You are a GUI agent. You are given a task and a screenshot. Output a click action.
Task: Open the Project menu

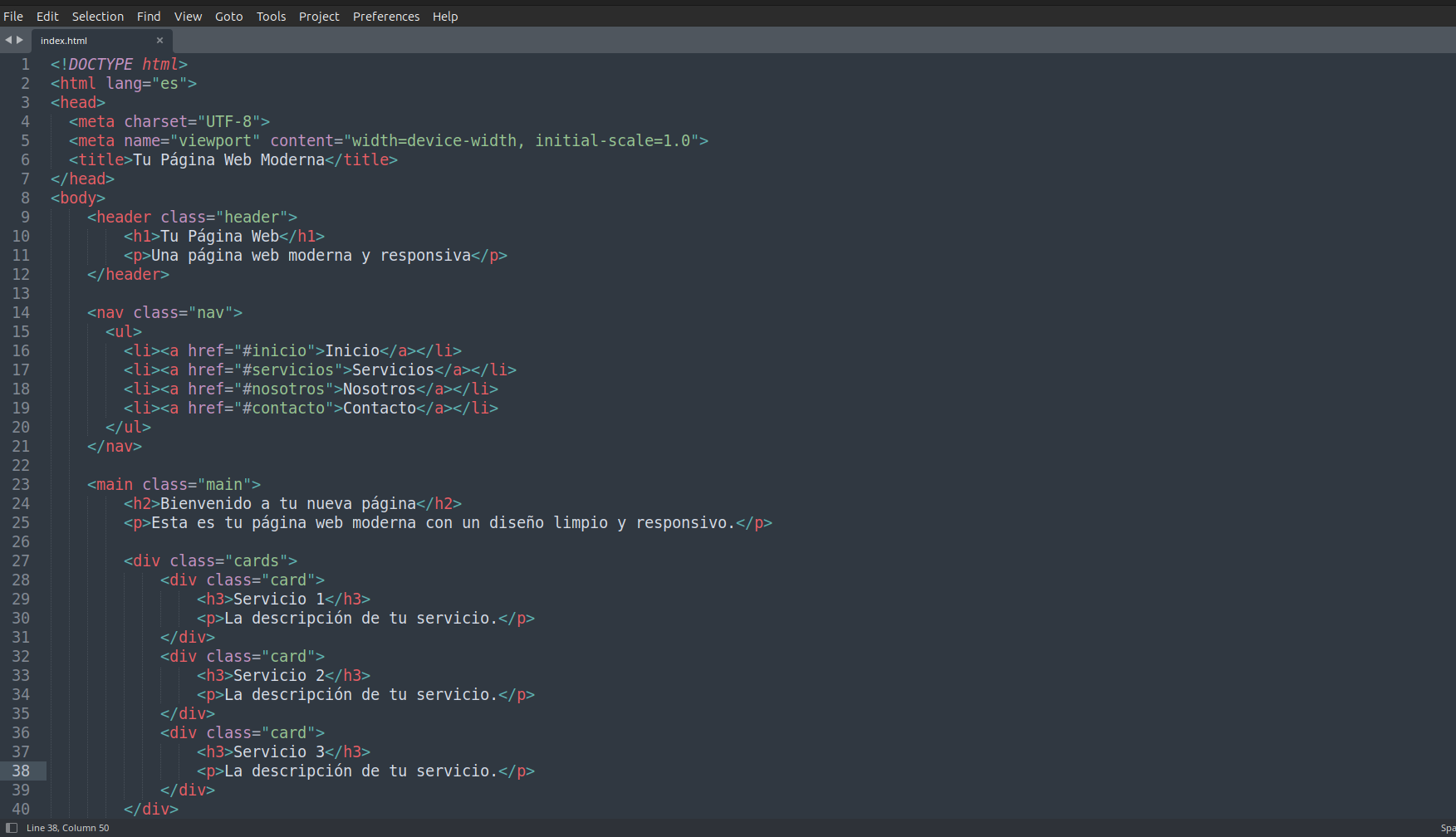[319, 17]
